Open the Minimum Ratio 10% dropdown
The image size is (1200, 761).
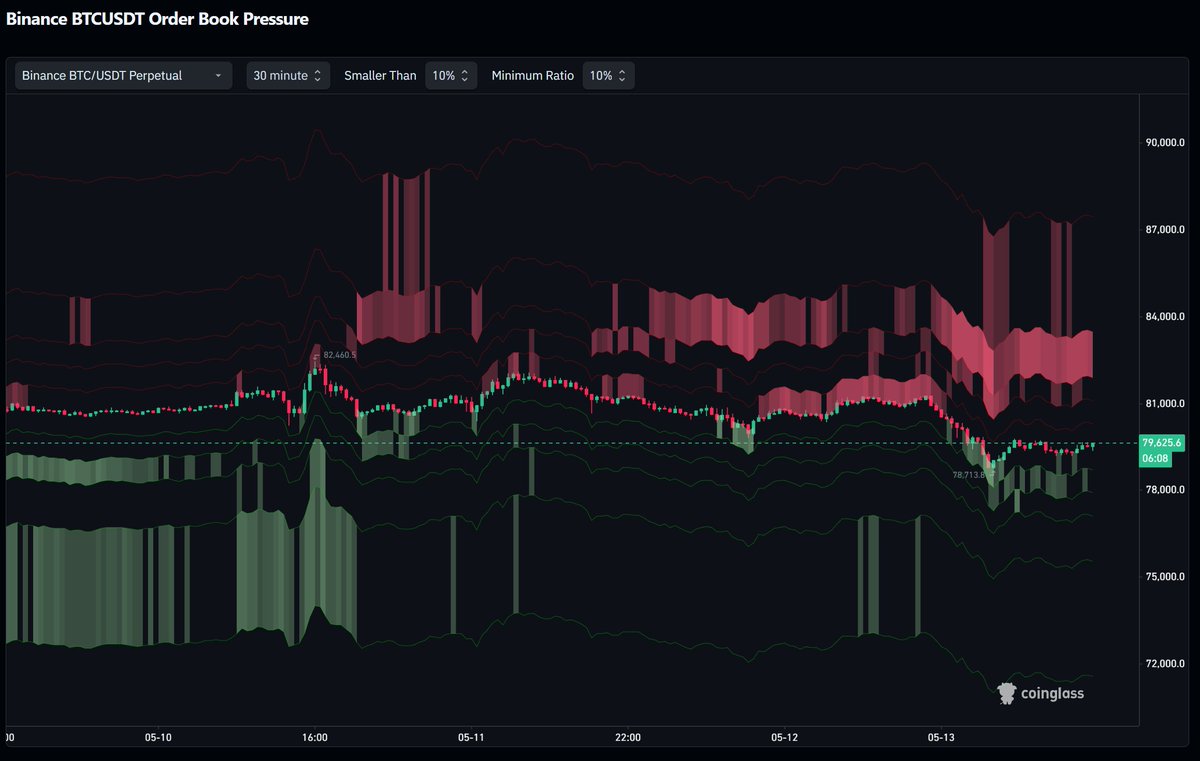coord(608,75)
